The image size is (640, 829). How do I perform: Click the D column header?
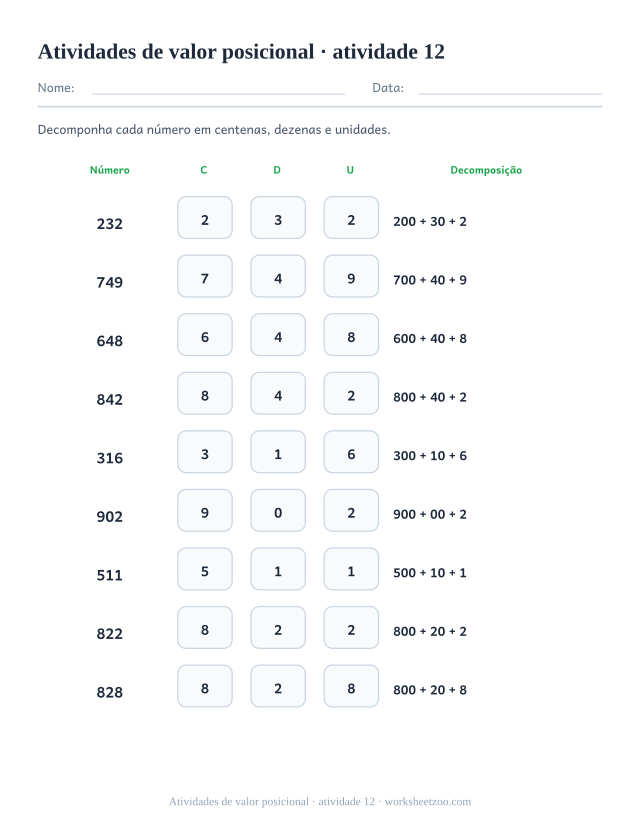[x=277, y=170]
